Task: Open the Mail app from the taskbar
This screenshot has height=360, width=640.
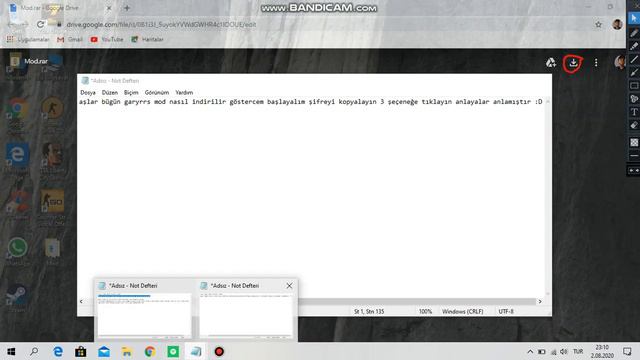Action: point(104,351)
